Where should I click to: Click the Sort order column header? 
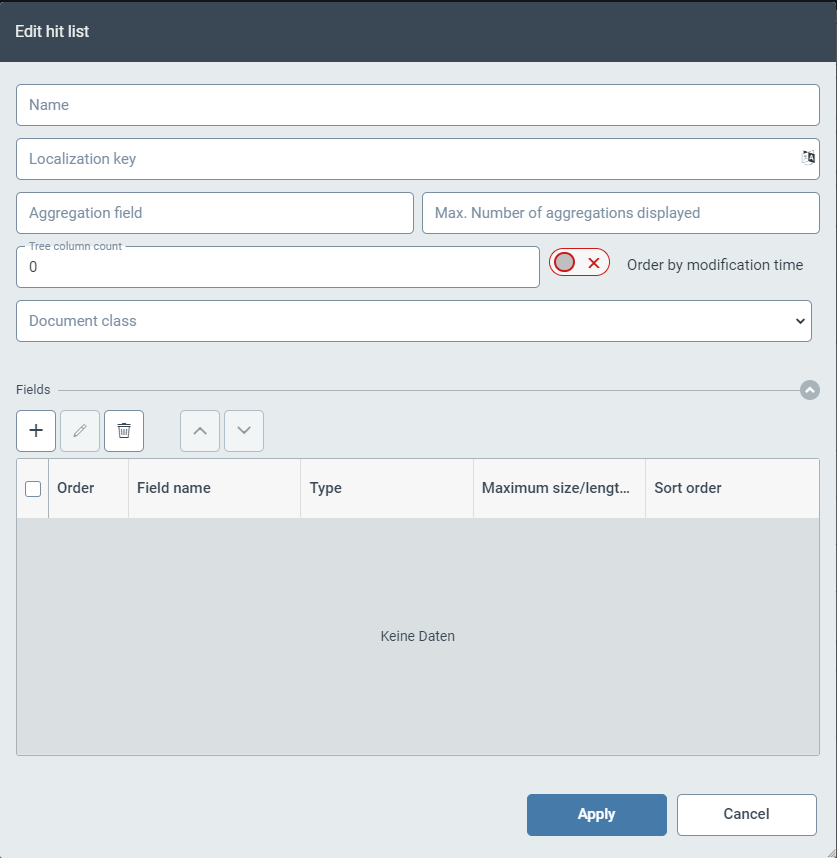688,488
